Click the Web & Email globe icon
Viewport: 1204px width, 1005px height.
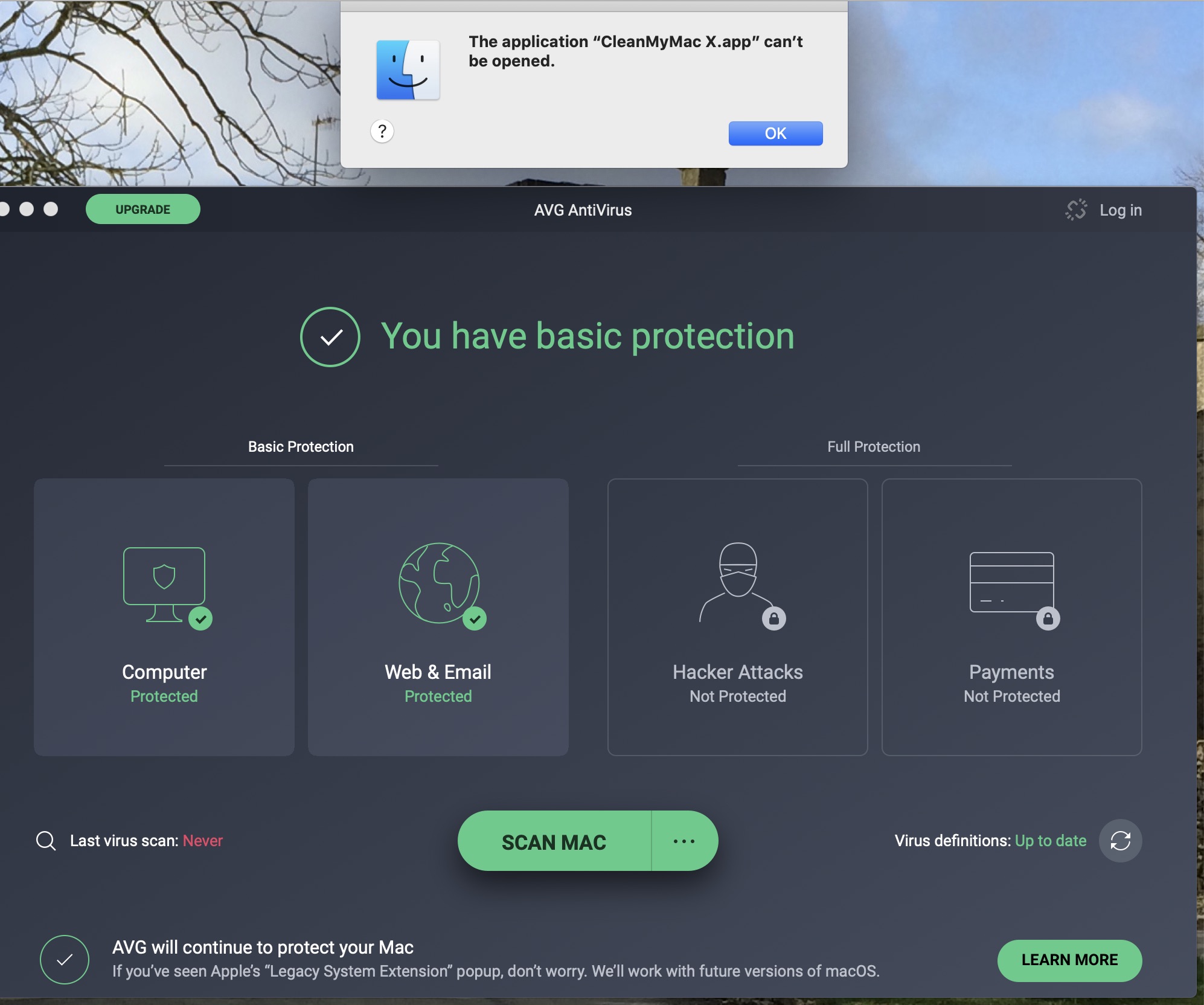tap(439, 583)
